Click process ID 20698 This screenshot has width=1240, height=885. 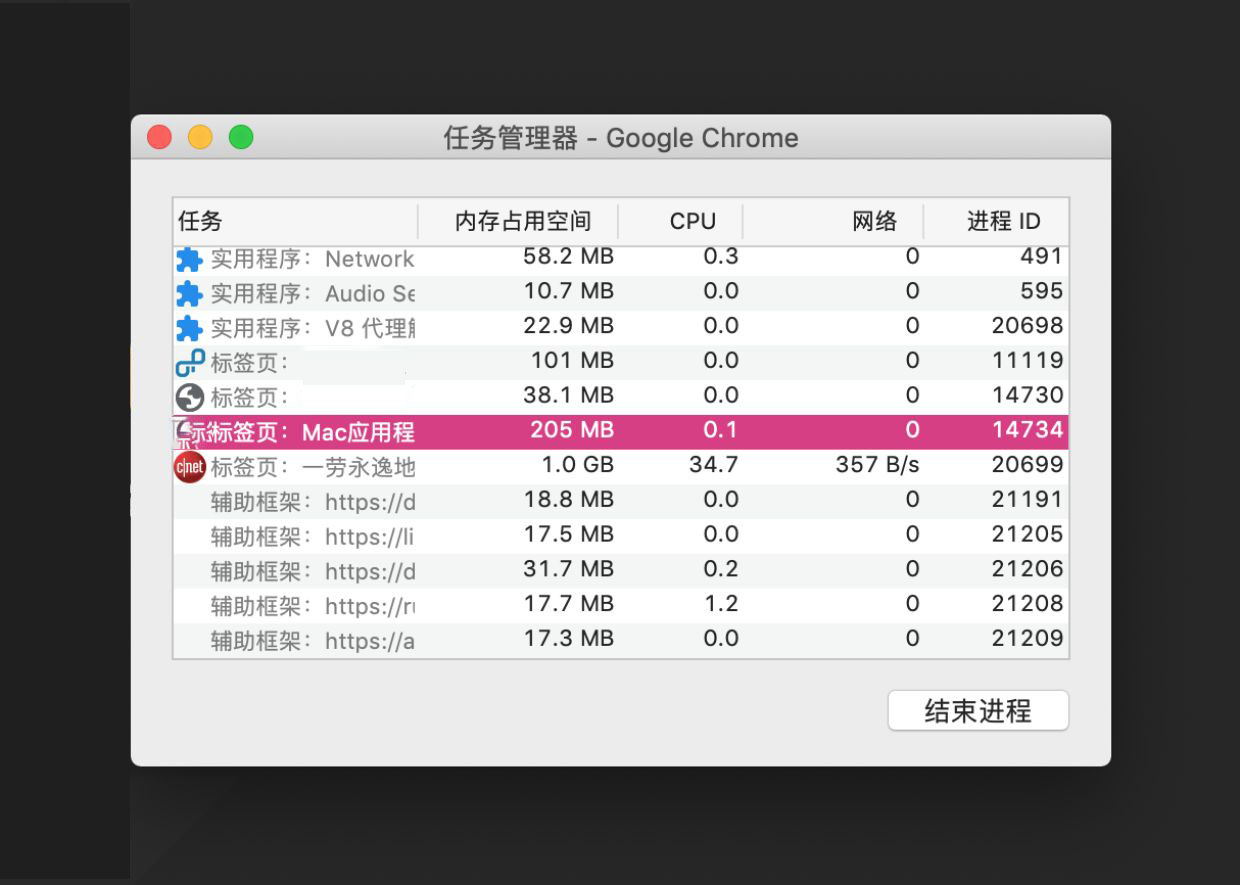pos(1027,326)
